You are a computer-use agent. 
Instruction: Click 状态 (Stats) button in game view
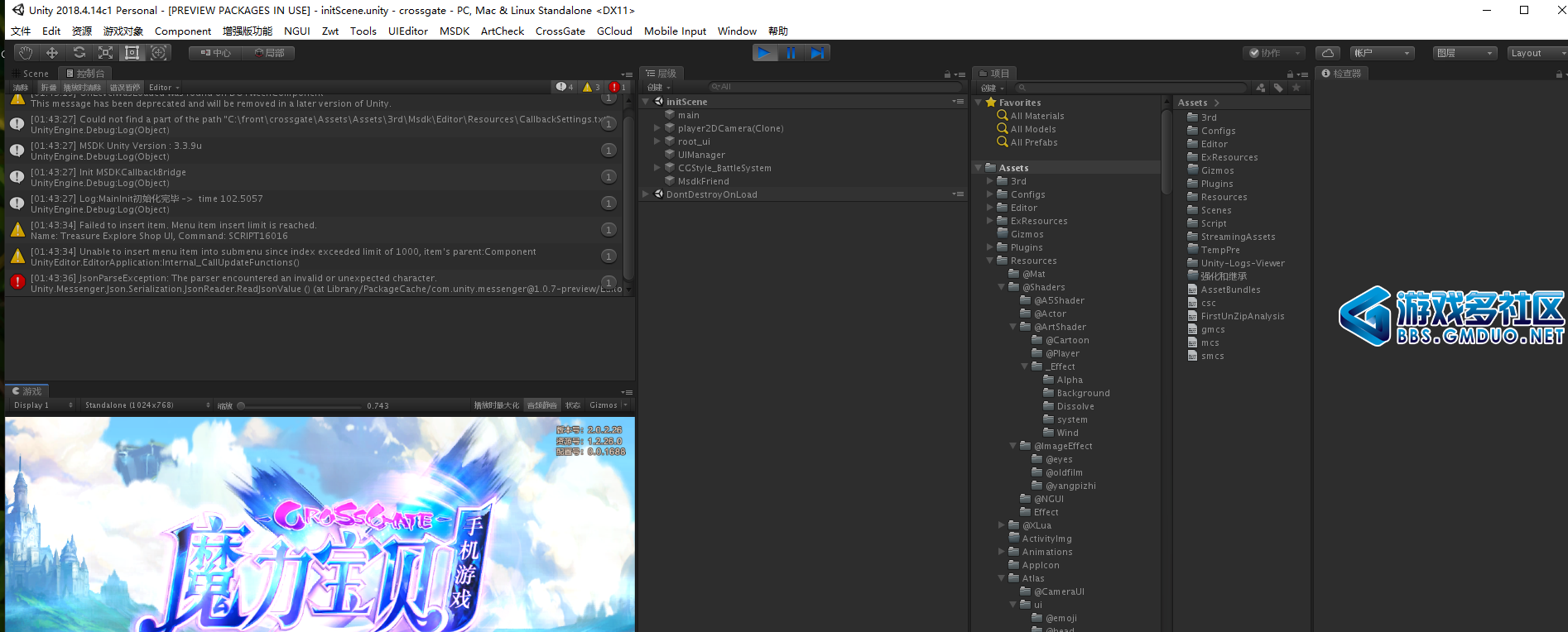click(573, 405)
